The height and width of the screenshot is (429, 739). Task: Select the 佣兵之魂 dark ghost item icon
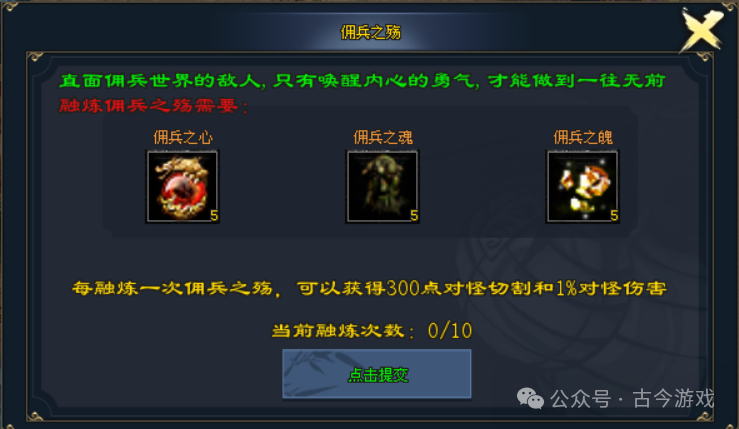382,187
